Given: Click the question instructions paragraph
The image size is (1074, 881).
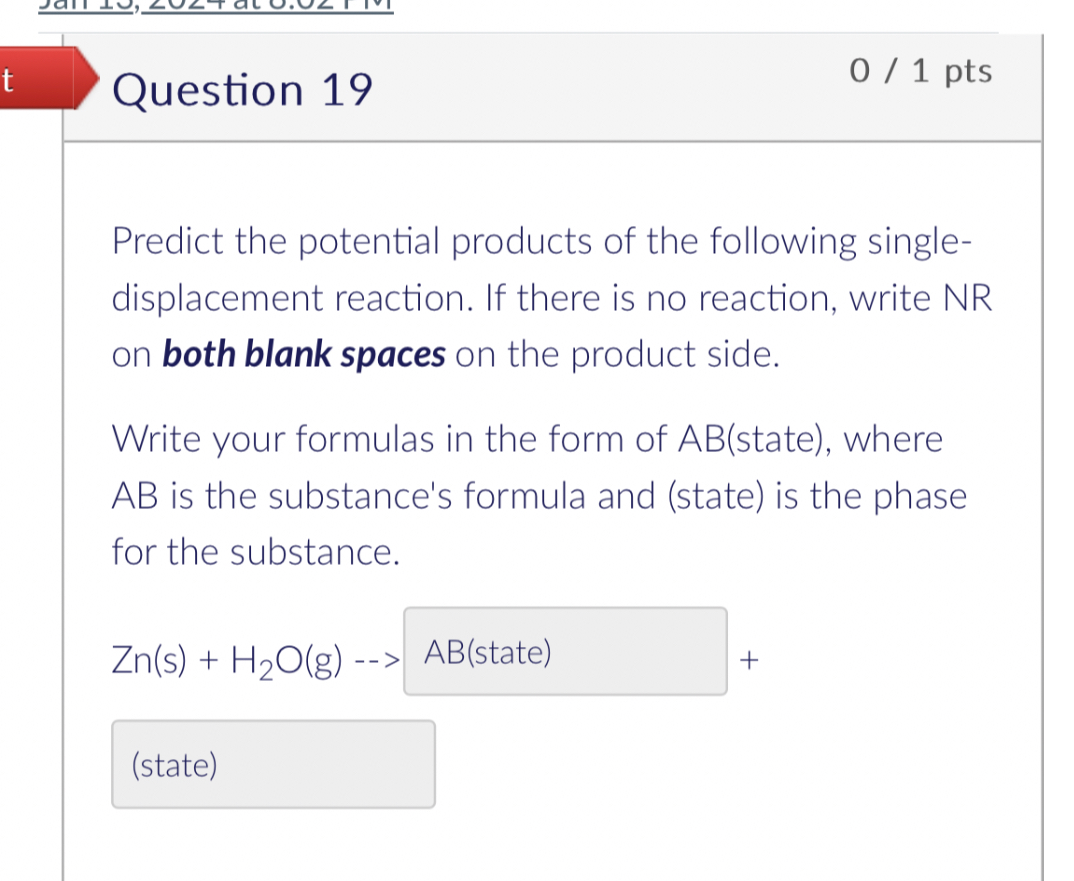Looking at the screenshot, I should pyautogui.click(x=550, y=296).
